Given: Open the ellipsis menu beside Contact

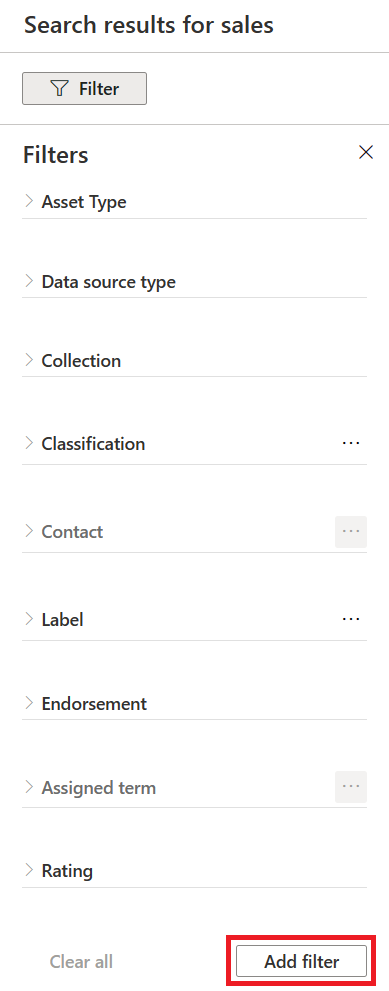Looking at the screenshot, I should pyautogui.click(x=351, y=532).
